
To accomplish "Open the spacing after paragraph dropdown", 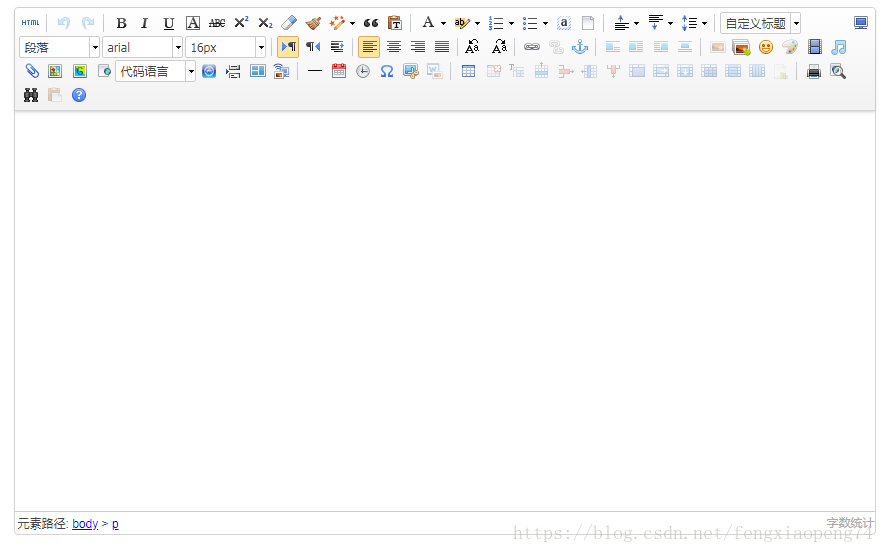I will coord(670,23).
